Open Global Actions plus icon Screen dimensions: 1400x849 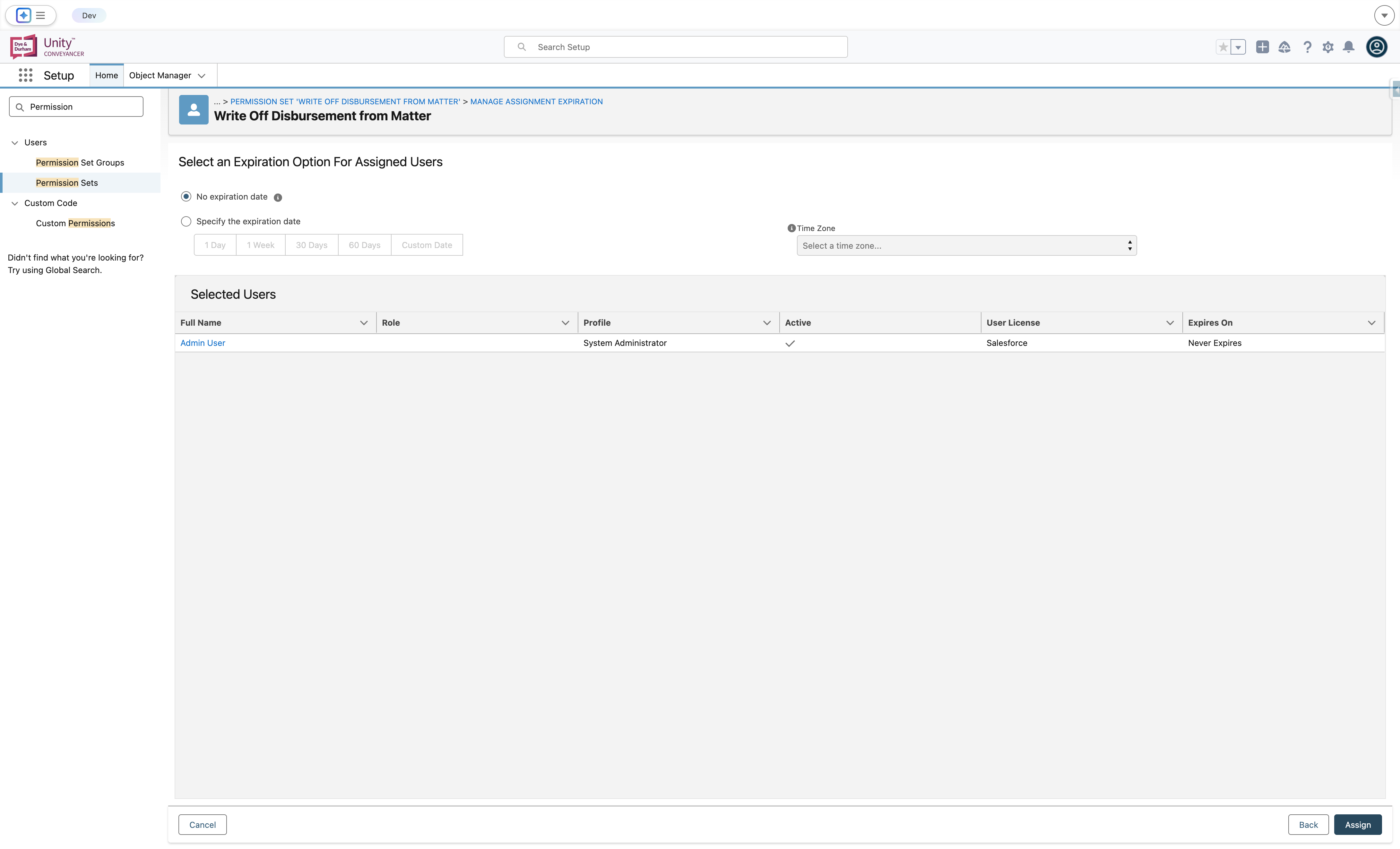pyautogui.click(x=1263, y=47)
